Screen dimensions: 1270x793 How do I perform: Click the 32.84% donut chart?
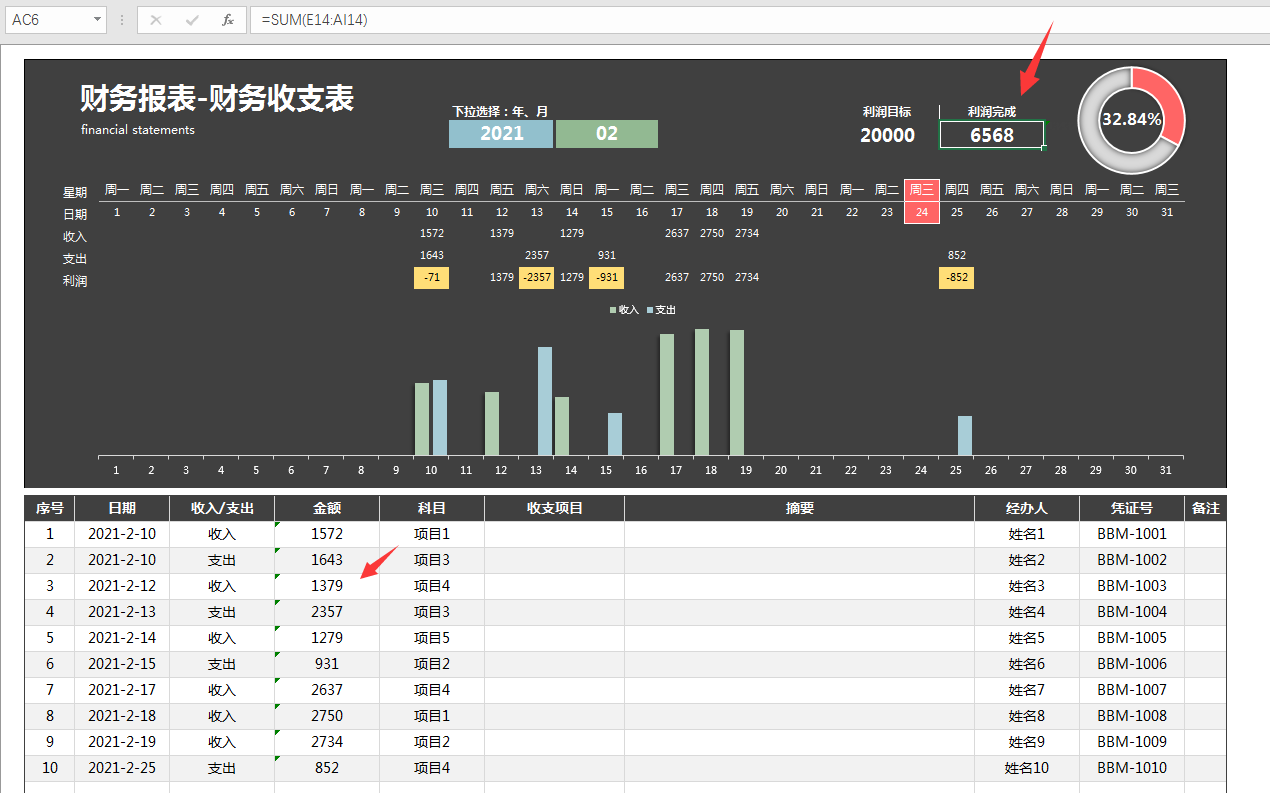(x=1131, y=120)
